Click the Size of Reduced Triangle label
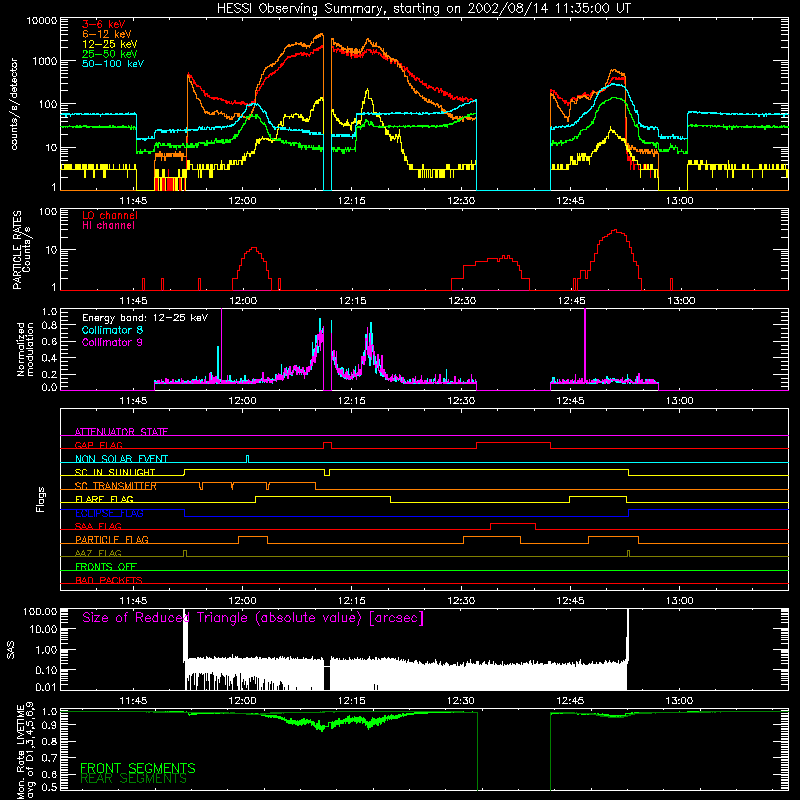800x800 pixels. 253,618
